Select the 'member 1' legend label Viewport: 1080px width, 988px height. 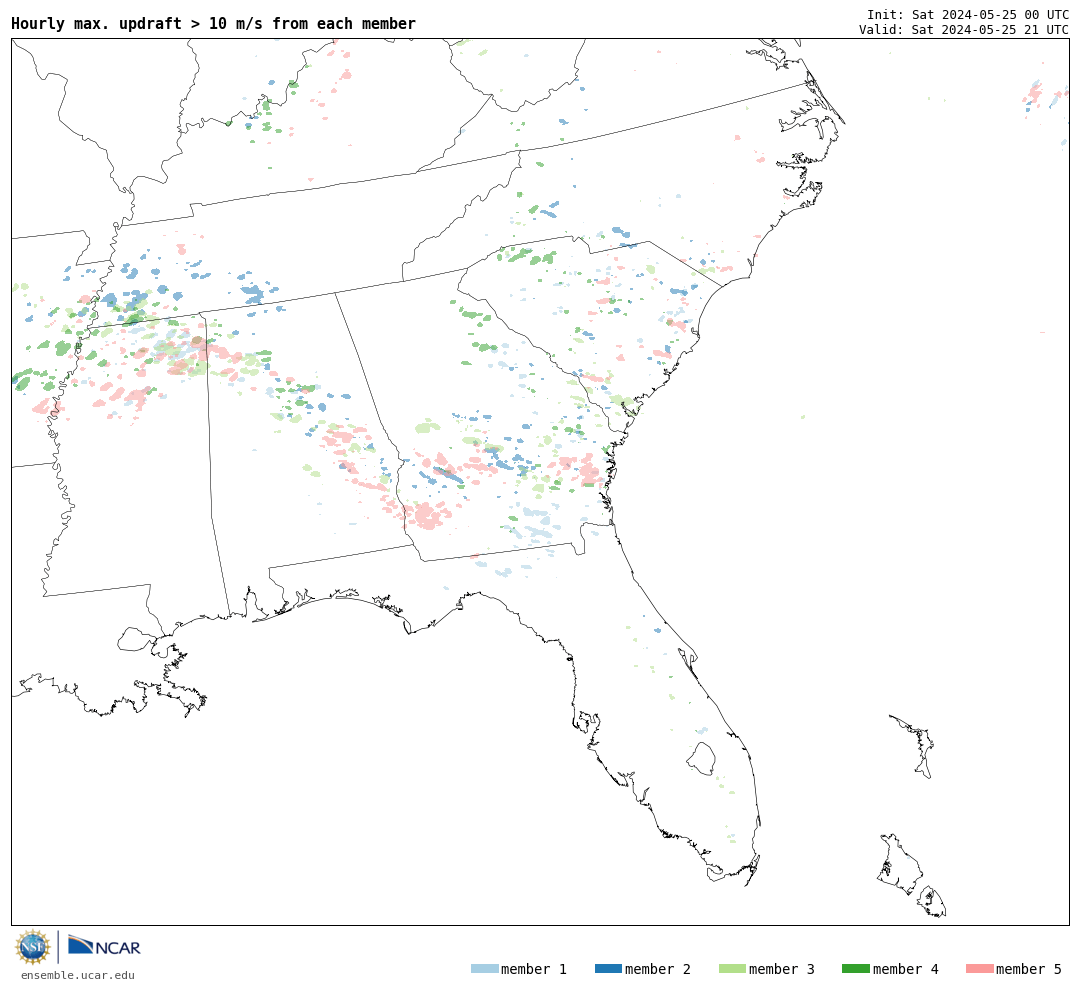534,969
